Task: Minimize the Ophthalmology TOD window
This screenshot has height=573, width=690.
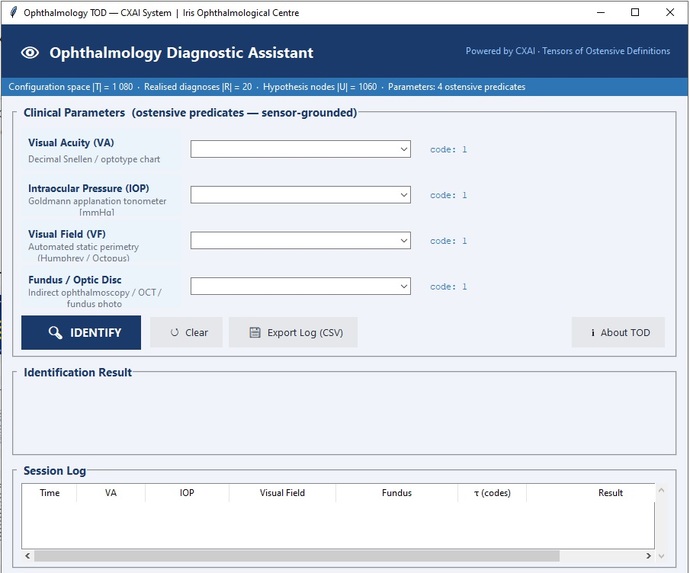Action: pos(601,12)
